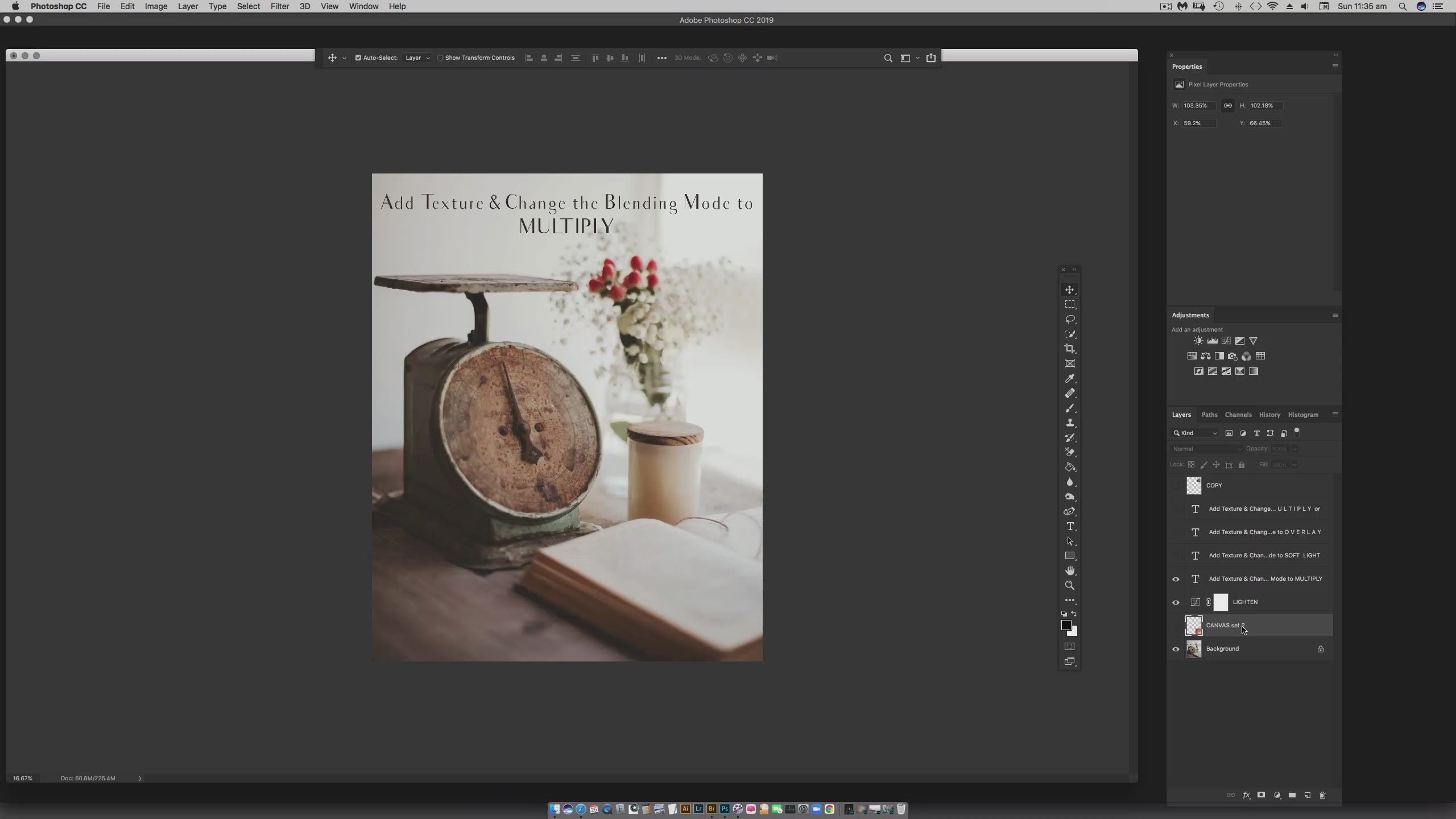The height and width of the screenshot is (819, 1456).
Task: Hide the Background layer
Action: tap(1176, 649)
